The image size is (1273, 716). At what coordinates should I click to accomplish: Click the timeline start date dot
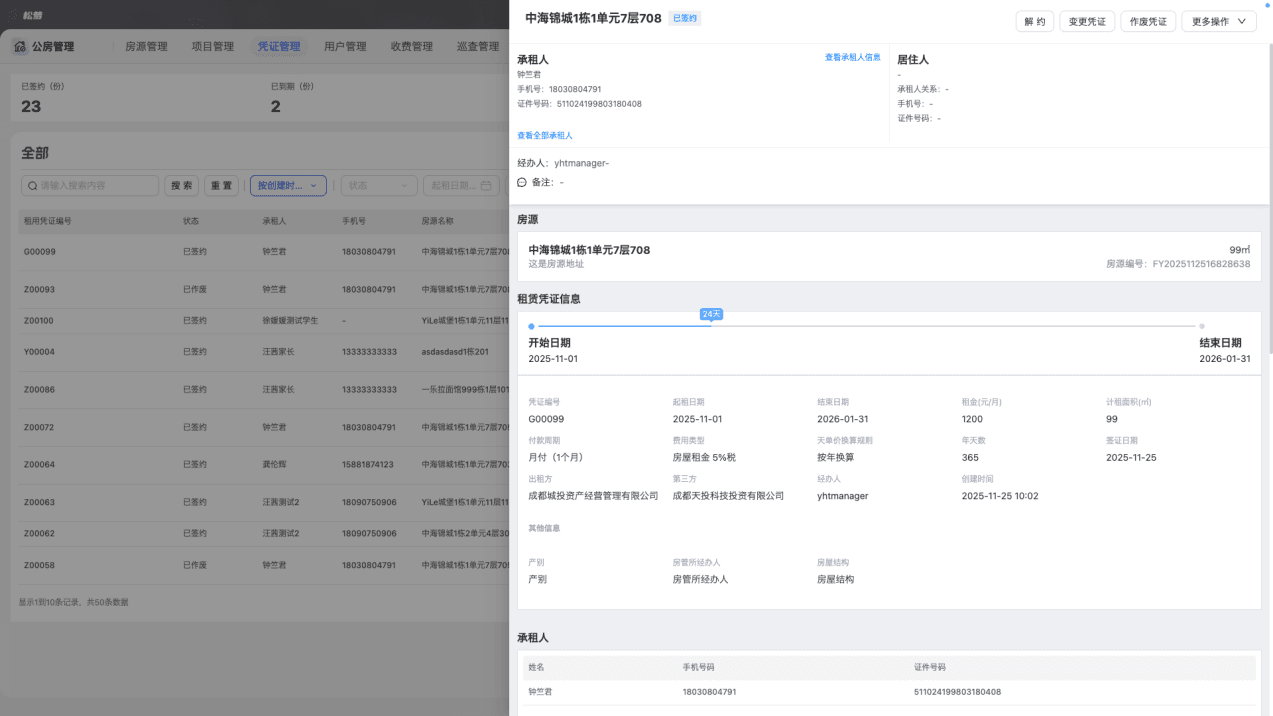click(x=531, y=326)
